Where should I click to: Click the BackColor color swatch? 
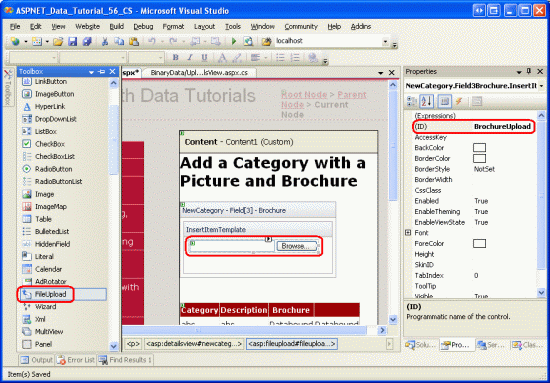click(479, 148)
